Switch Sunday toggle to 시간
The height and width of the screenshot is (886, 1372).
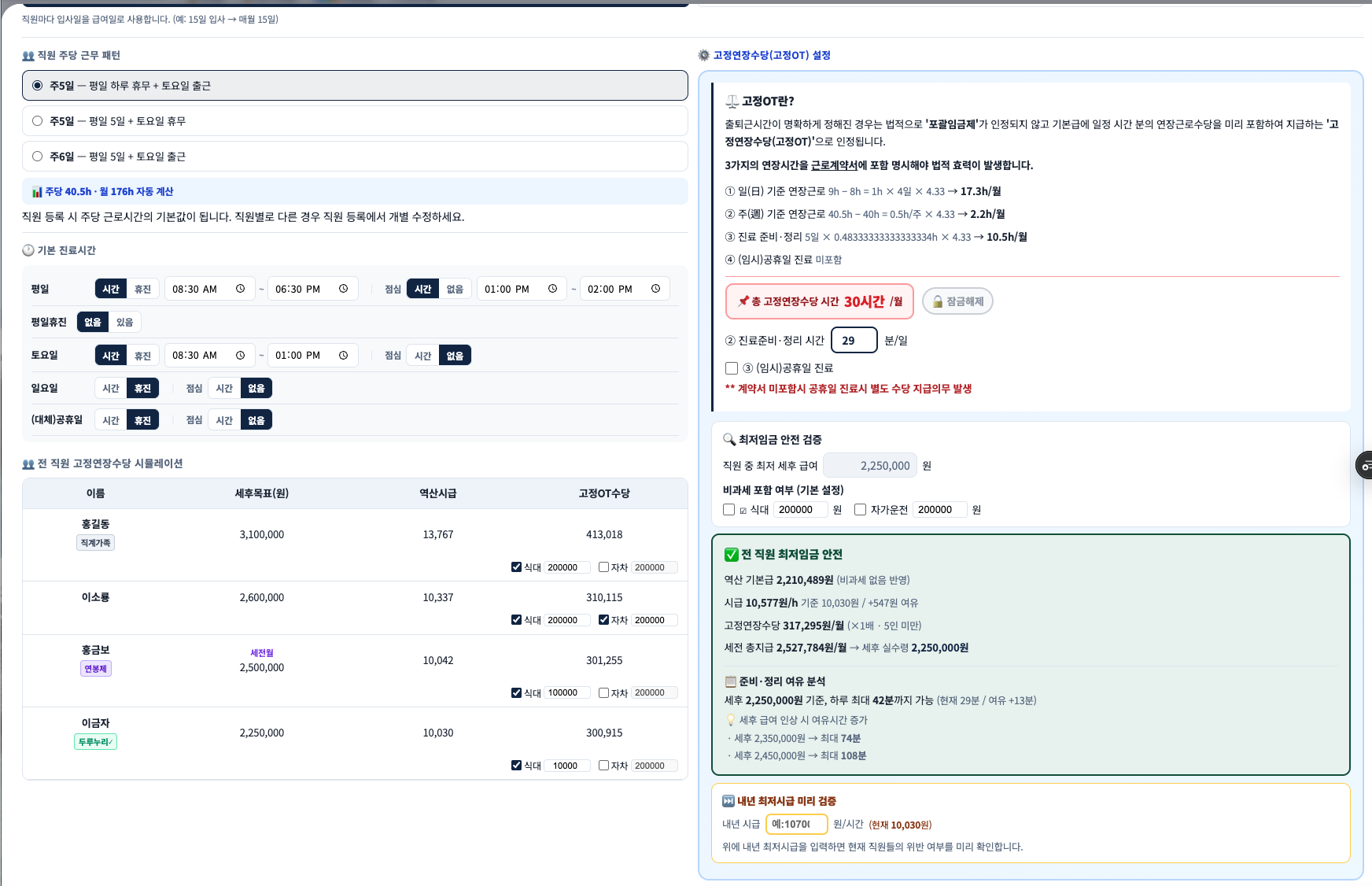pyautogui.click(x=111, y=388)
